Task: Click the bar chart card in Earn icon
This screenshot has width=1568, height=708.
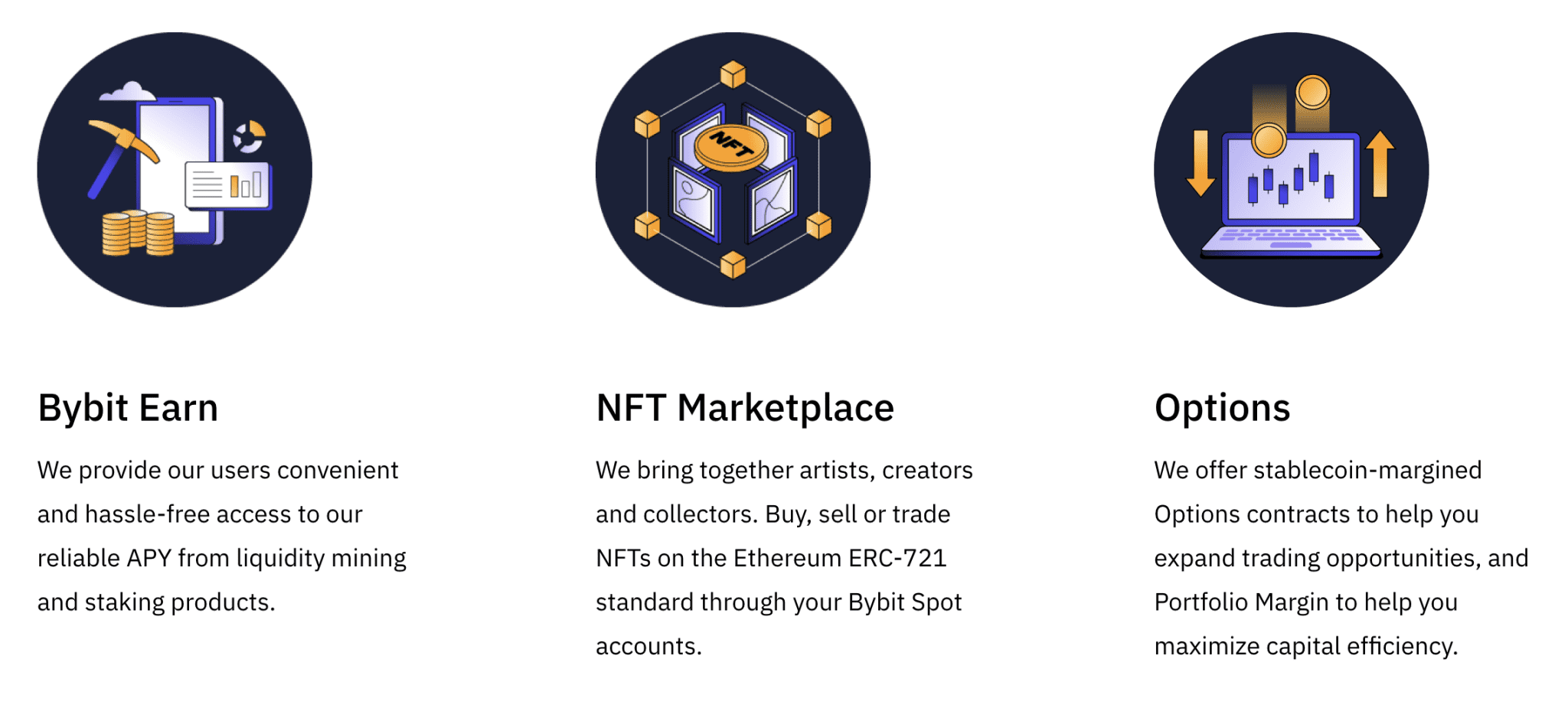Action: (x=228, y=184)
